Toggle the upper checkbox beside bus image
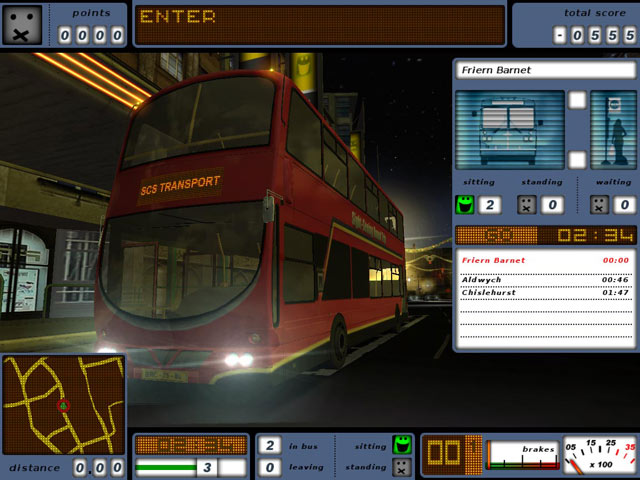Viewport: 640px width, 480px height. (577, 100)
